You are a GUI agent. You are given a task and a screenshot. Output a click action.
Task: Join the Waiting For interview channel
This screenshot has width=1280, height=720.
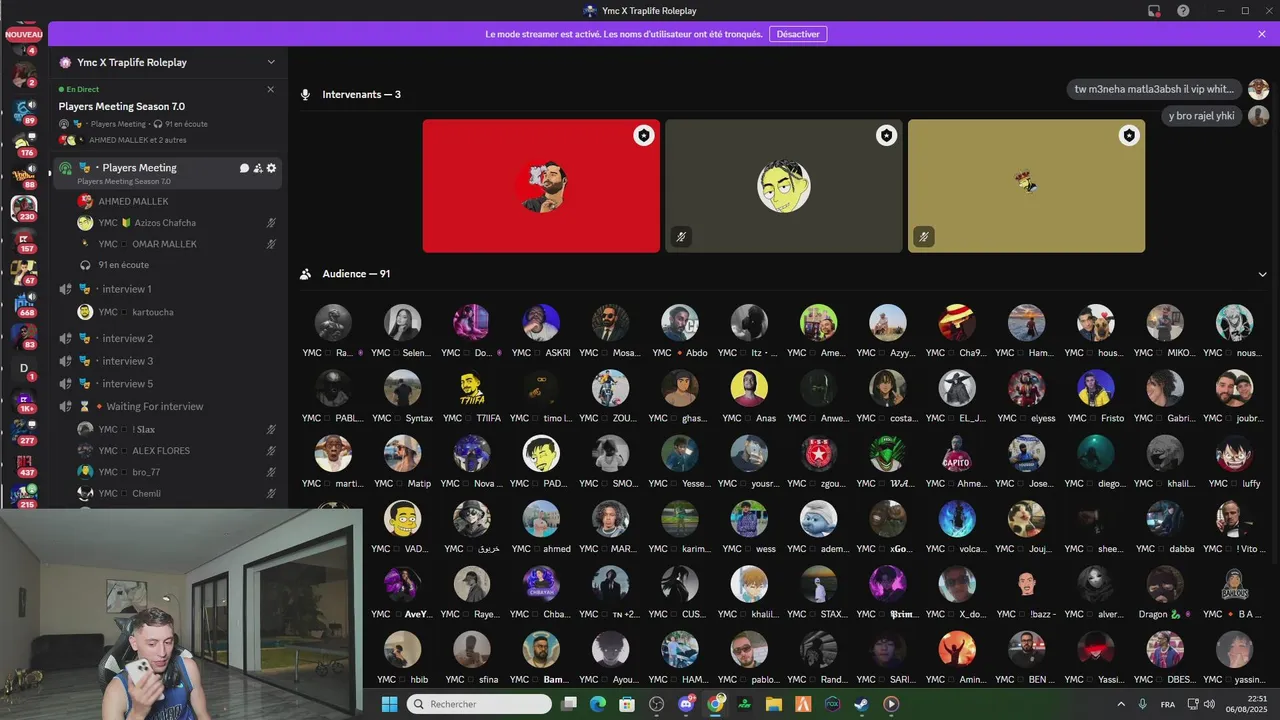pos(167,407)
